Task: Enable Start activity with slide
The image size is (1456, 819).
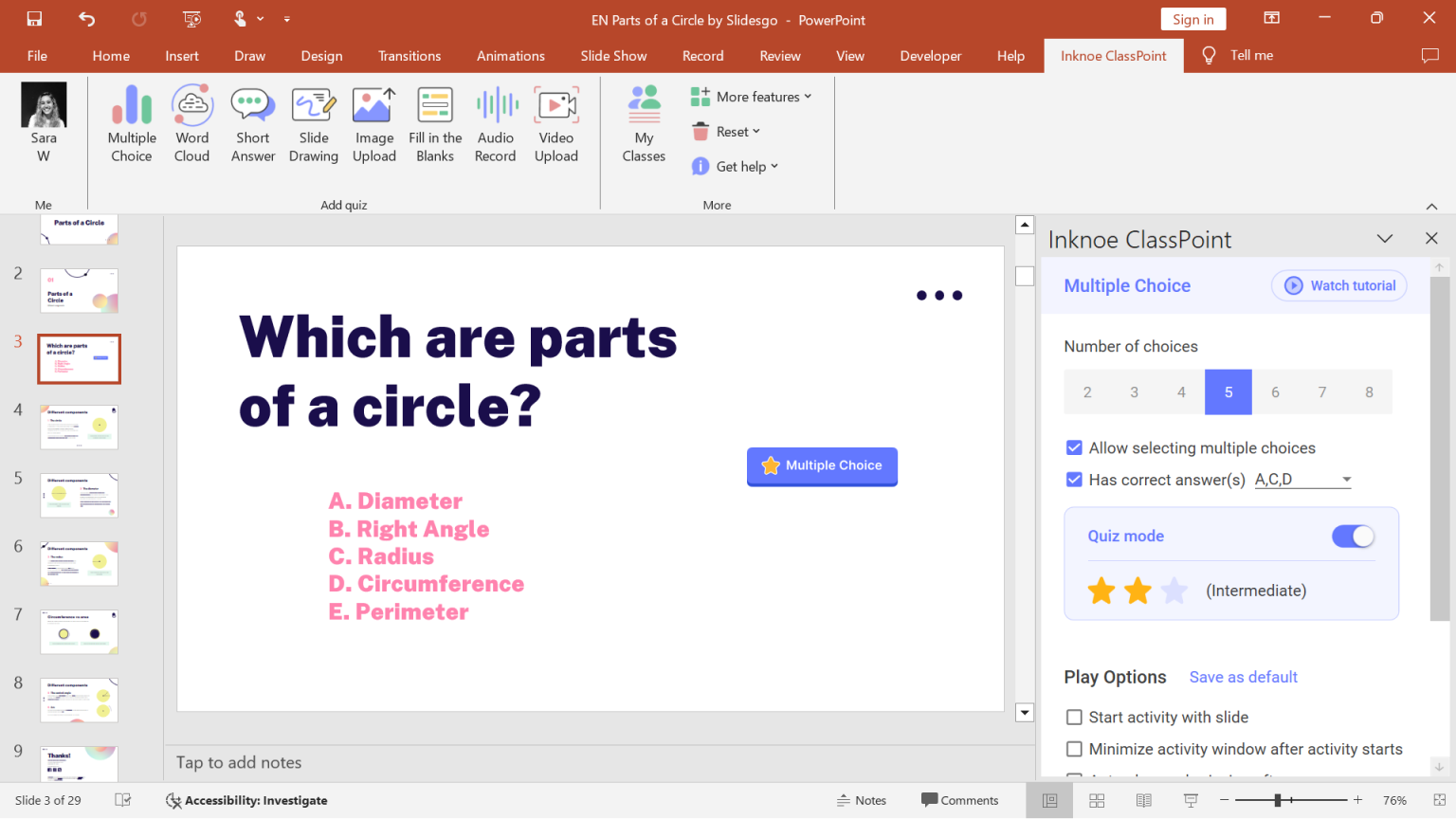Action: pyautogui.click(x=1074, y=718)
